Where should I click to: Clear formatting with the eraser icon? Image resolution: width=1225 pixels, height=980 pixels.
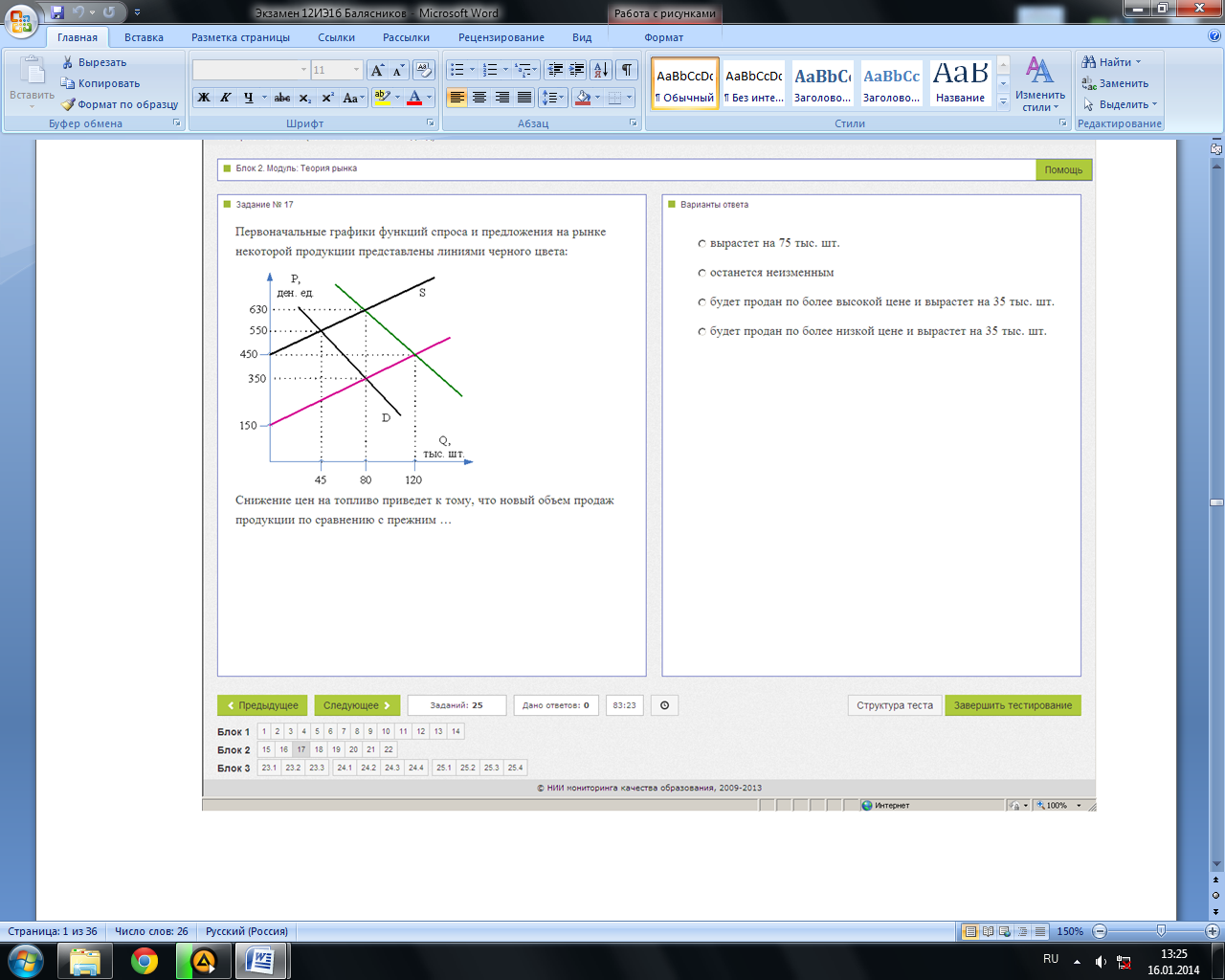click(x=425, y=70)
